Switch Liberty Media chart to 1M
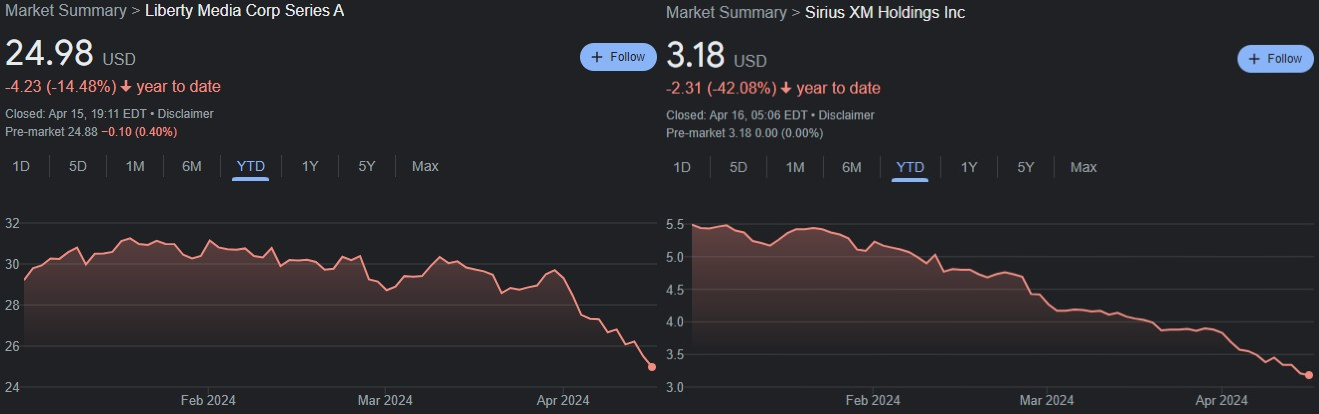 point(135,166)
